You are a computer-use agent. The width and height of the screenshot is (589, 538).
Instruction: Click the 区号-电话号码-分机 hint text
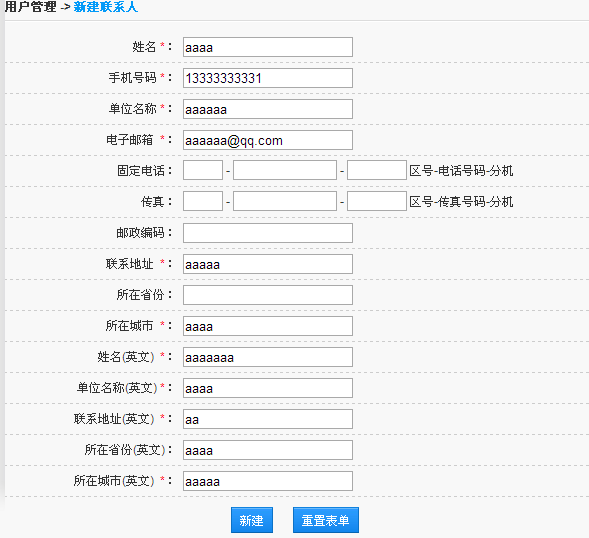(461, 171)
